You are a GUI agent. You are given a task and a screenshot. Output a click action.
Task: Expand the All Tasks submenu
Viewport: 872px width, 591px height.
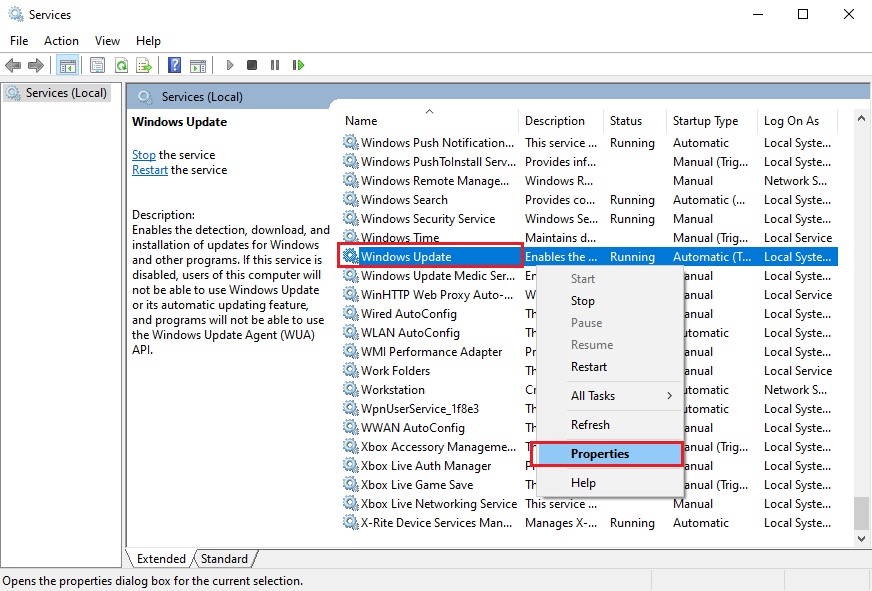click(x=610, y=396)
